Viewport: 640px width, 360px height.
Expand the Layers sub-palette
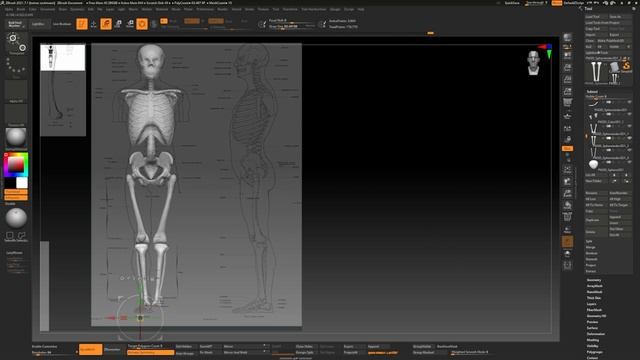pyautogui.click(x=591, y=304)
